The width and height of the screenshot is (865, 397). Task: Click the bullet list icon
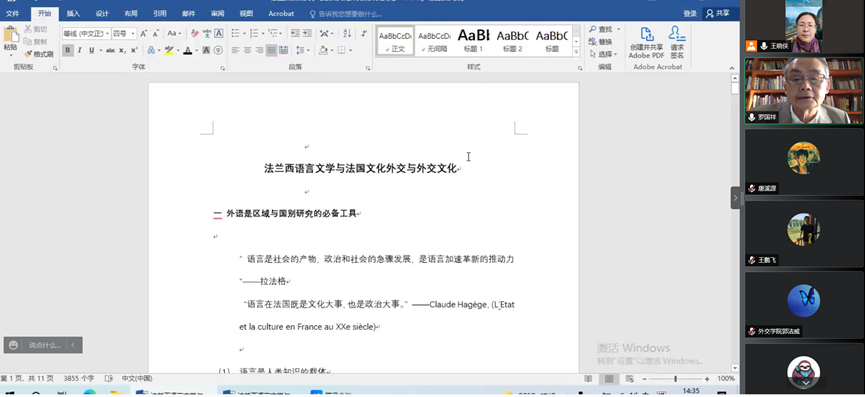point(236,34)
